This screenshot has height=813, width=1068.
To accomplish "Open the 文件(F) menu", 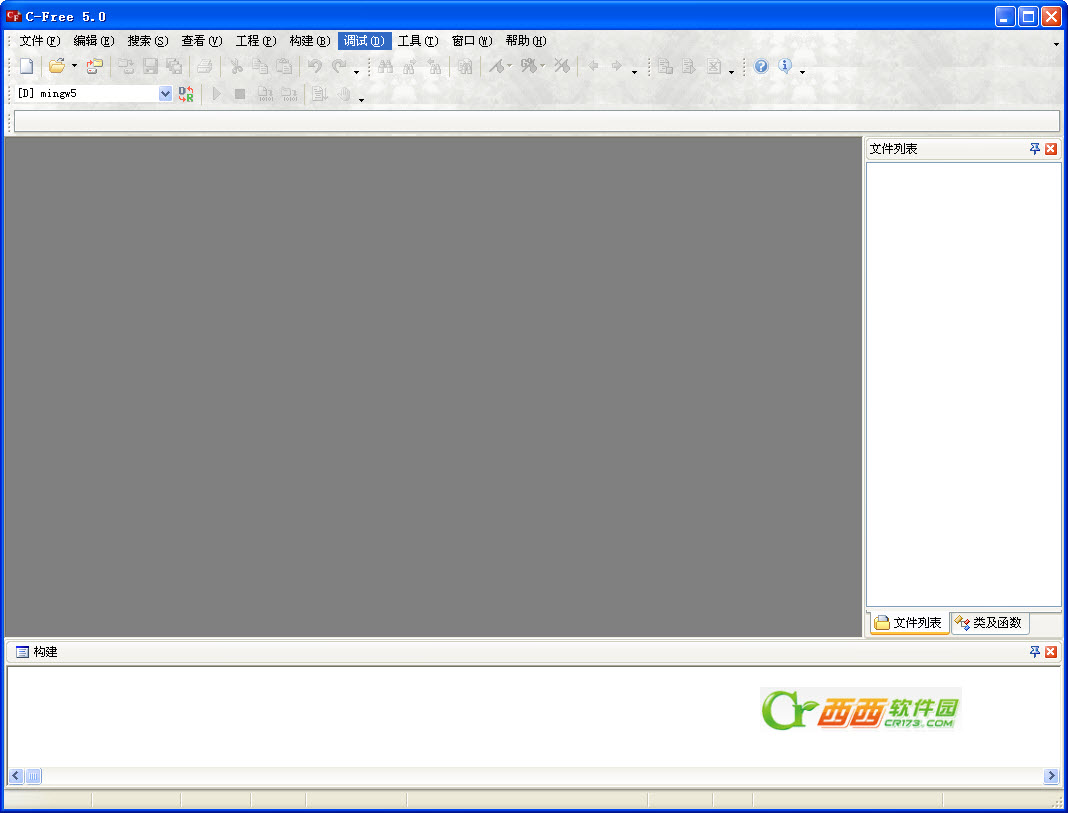I will tap(40, 41).
